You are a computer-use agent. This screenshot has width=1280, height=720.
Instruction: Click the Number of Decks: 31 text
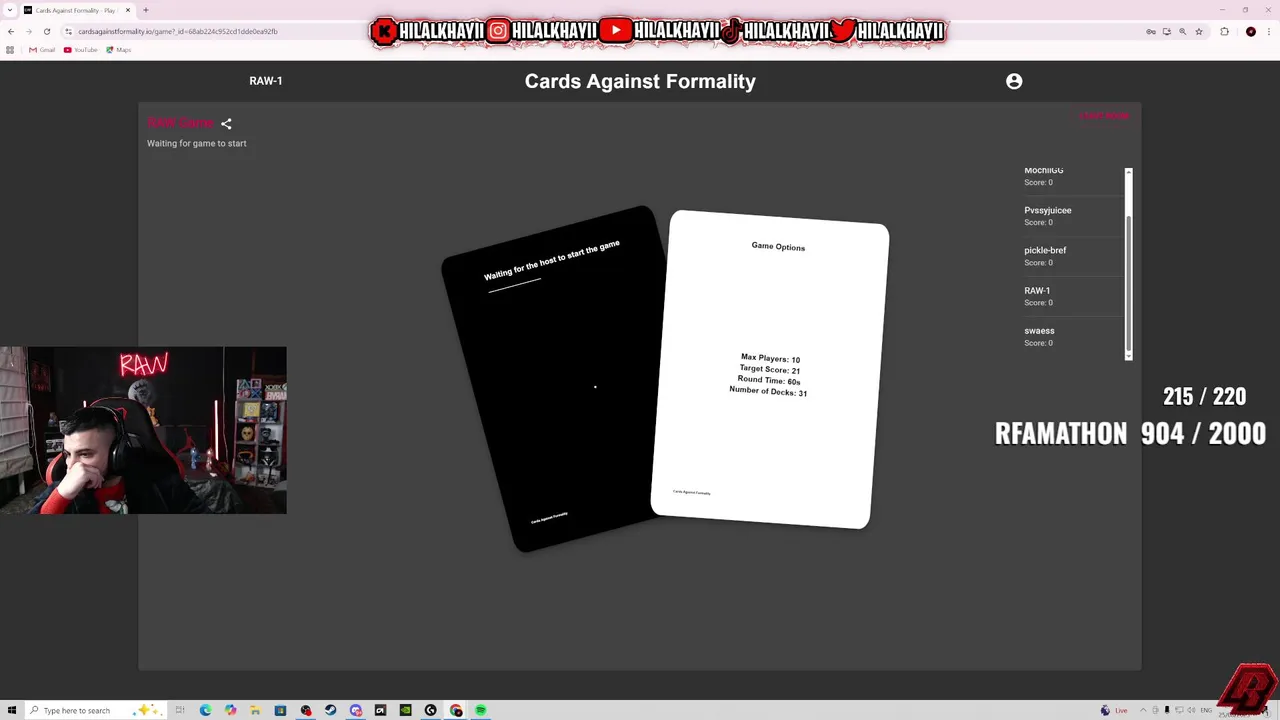pos(768,391)
